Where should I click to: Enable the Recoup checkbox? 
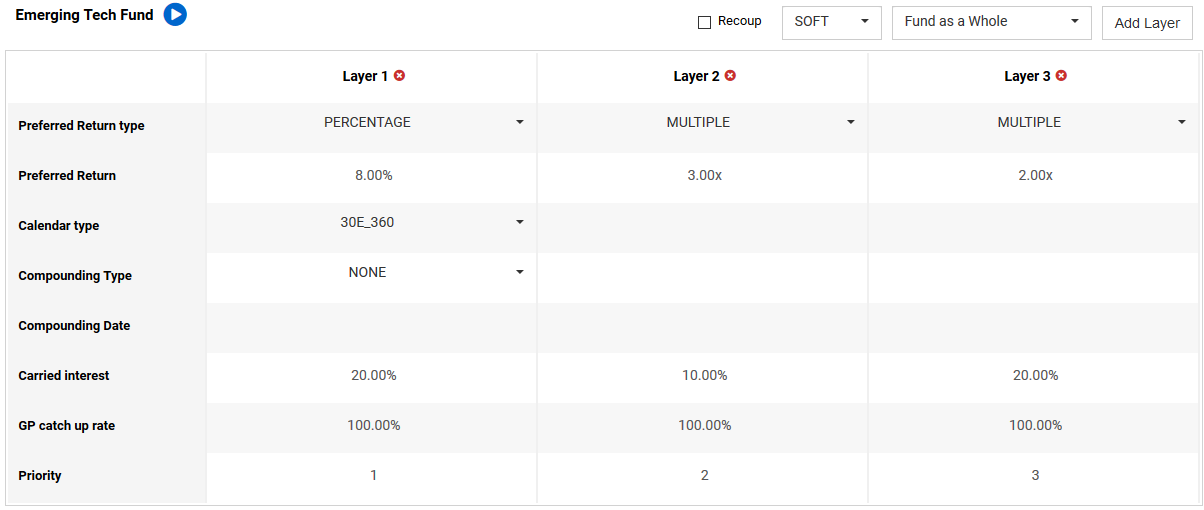[x=704, y=22]
